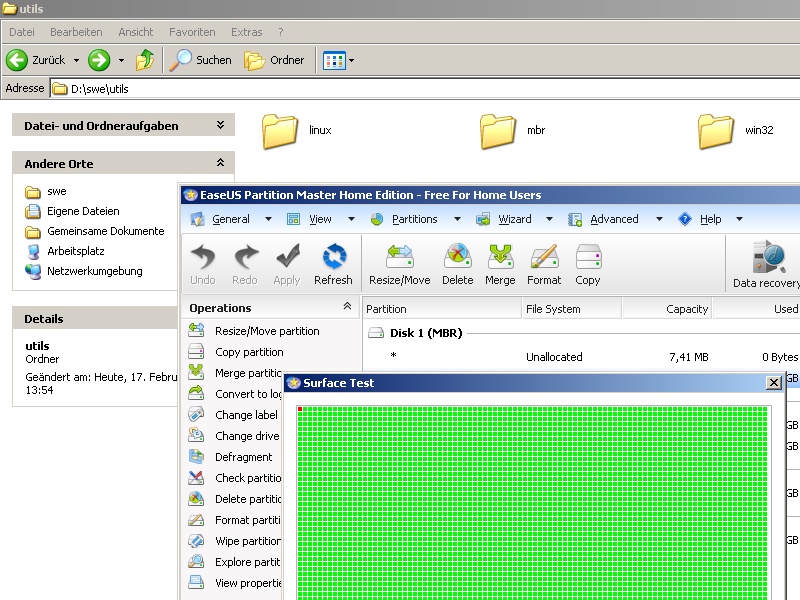Screen dimensions: 800x600
Task: Open the Data recovery tool
Action: click(766, 264)
